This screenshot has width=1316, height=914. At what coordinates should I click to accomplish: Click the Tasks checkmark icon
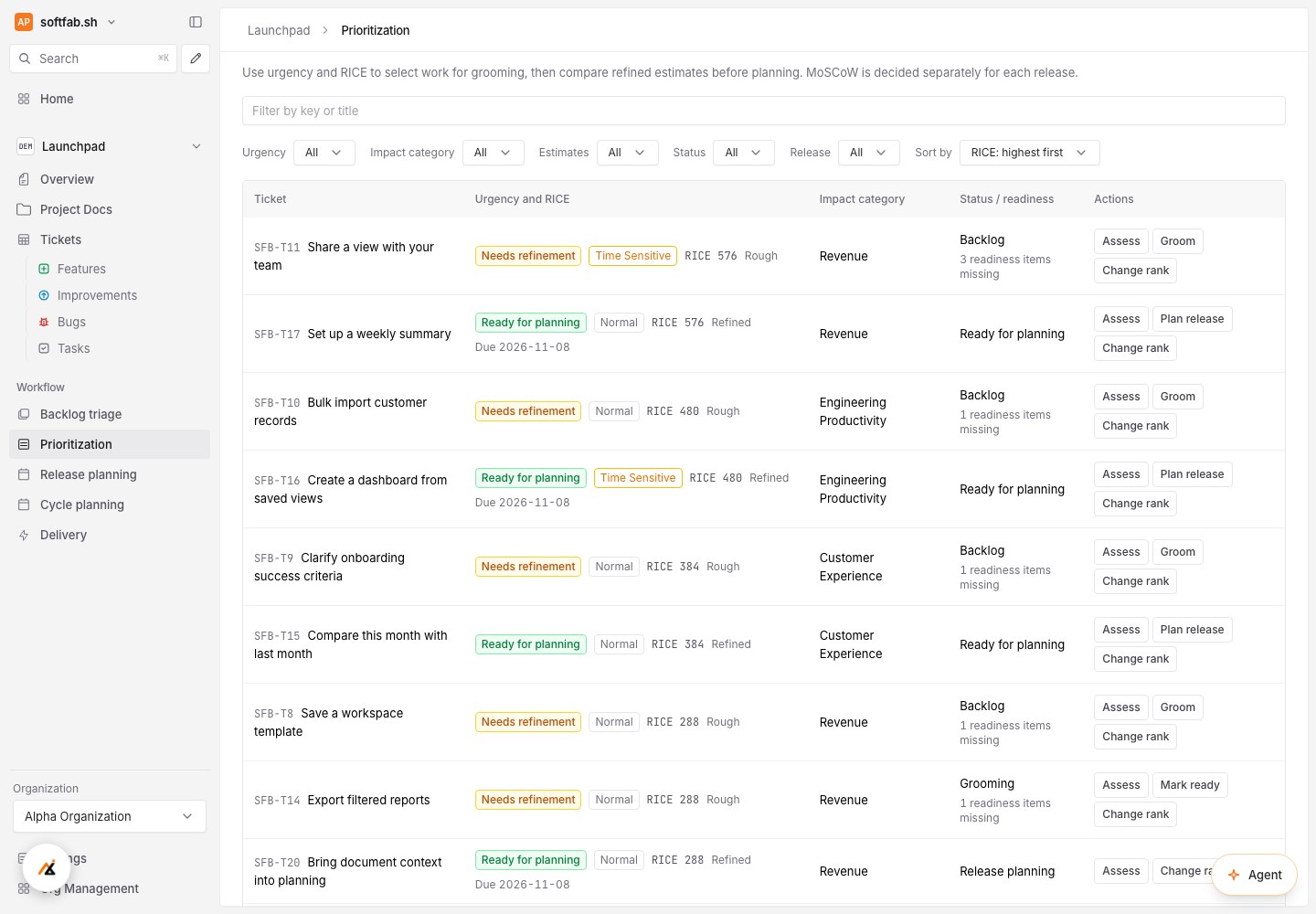tap(44, 348)
